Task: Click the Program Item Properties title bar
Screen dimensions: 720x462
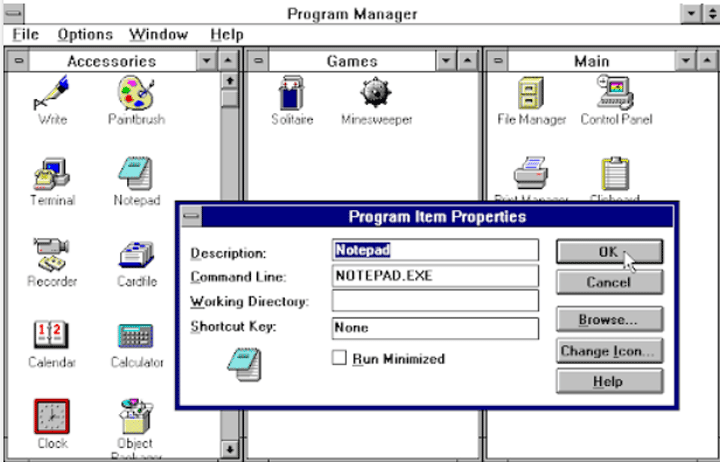Action: (x=438, y=216)
